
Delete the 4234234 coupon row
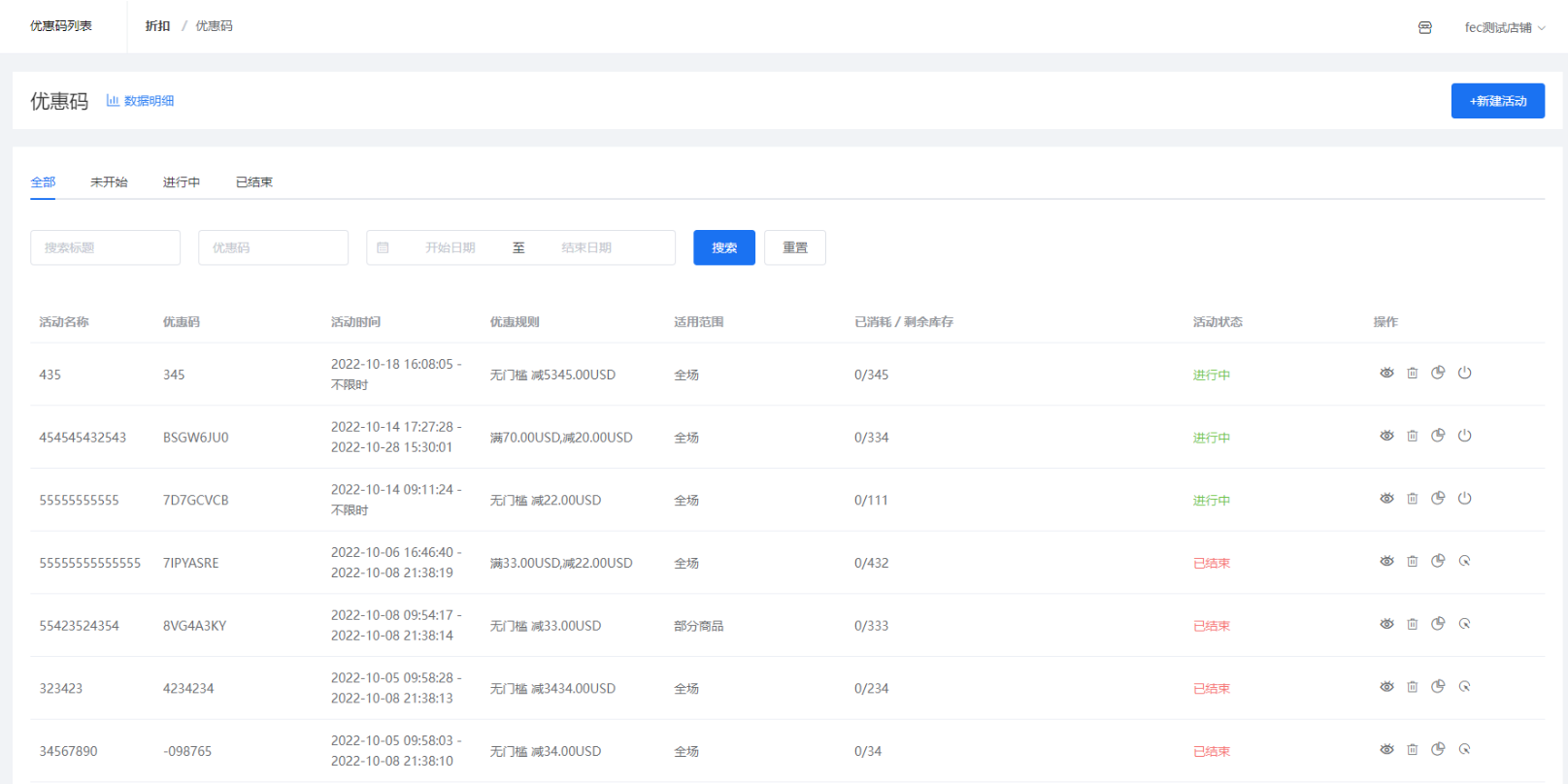(x=1413, y=687)
